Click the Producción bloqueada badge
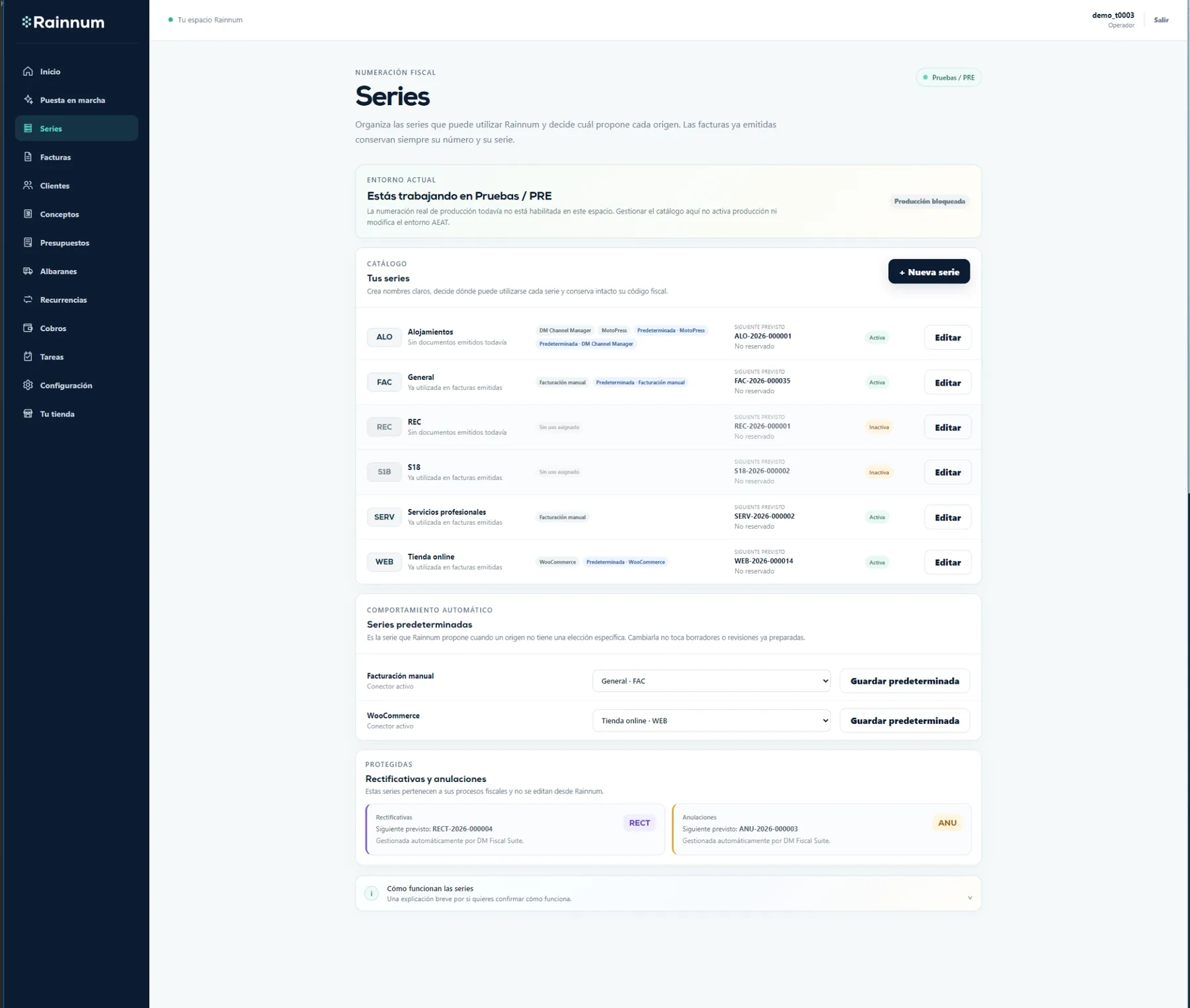1190x1008 pixels. click(929, 201)
